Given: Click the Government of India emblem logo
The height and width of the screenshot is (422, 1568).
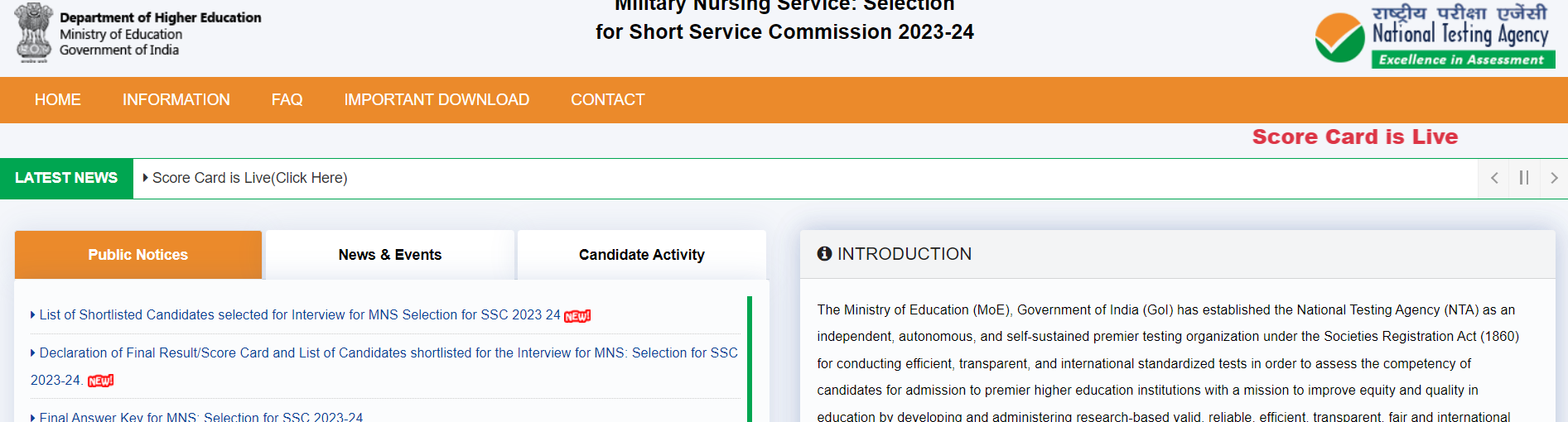Looking at the screenshot, I should pyautogui.click(x=34, y=33).
